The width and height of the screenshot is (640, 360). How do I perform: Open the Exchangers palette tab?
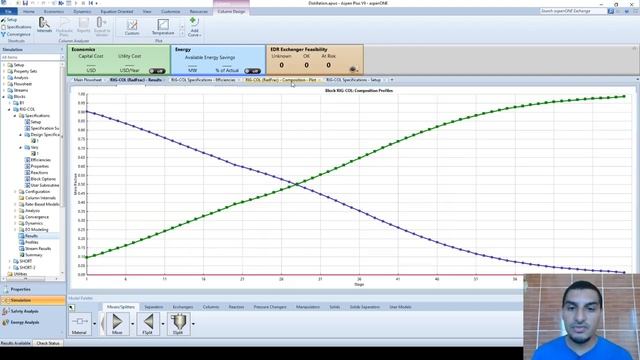pyautogui.click(x=183, y=307)
